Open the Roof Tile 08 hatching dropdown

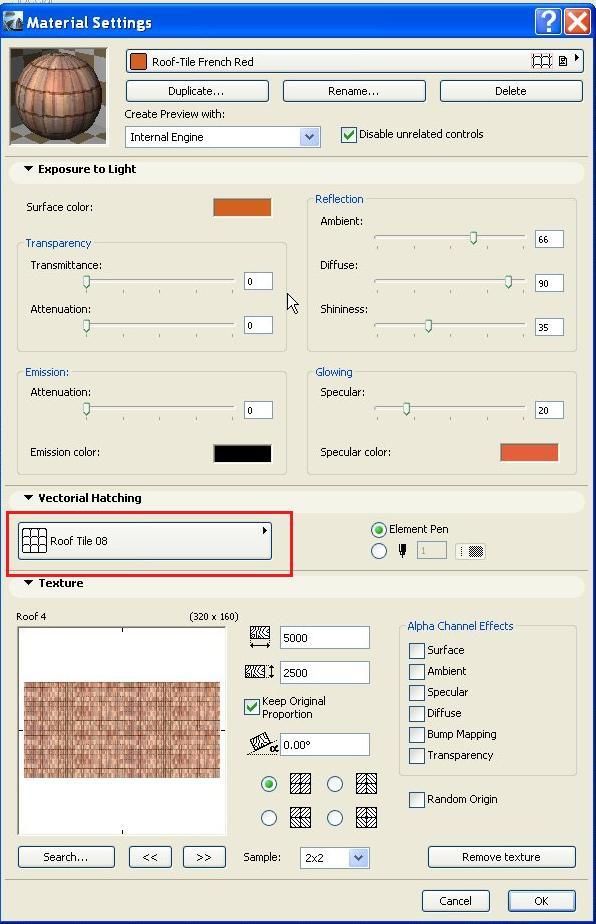pyautogui.click(x=145, y=540)
